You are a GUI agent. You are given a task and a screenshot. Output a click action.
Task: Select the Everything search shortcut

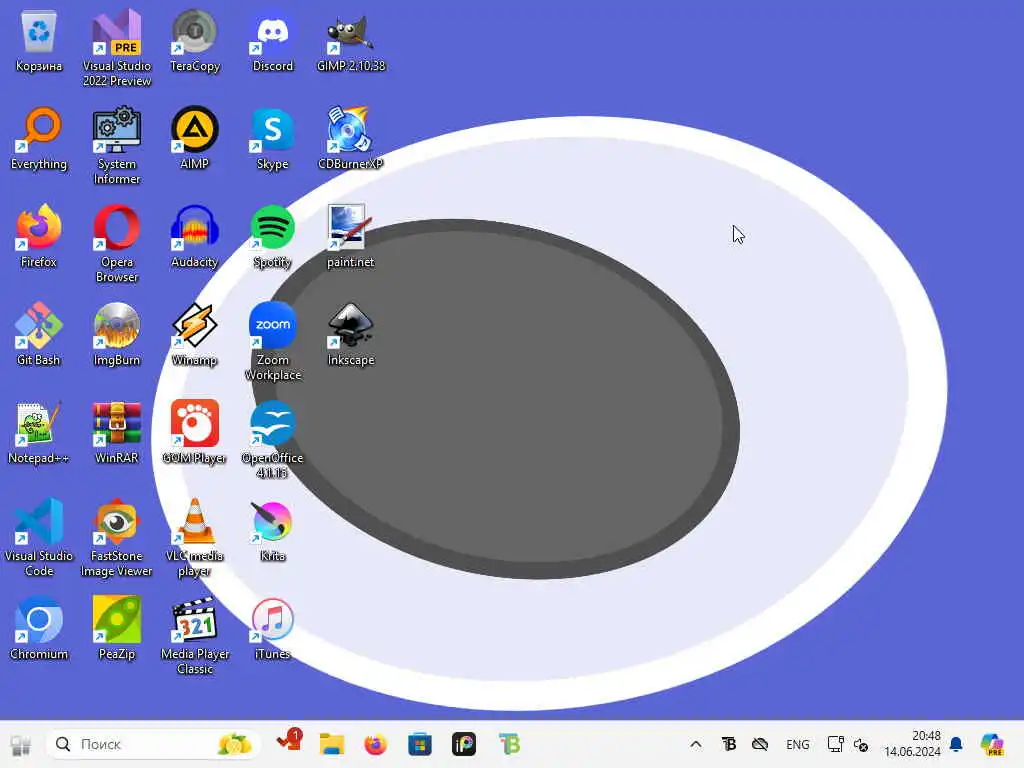point(39,138)
